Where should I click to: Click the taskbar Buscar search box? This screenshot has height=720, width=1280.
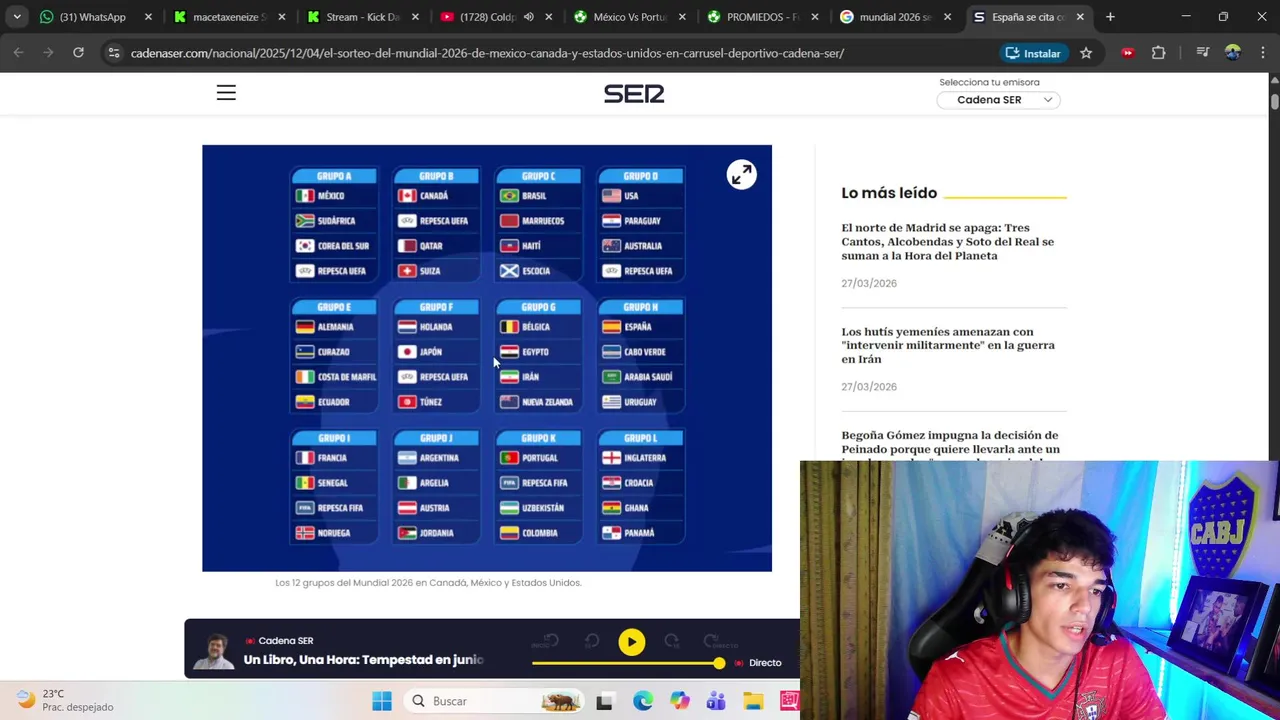[495, 701]
